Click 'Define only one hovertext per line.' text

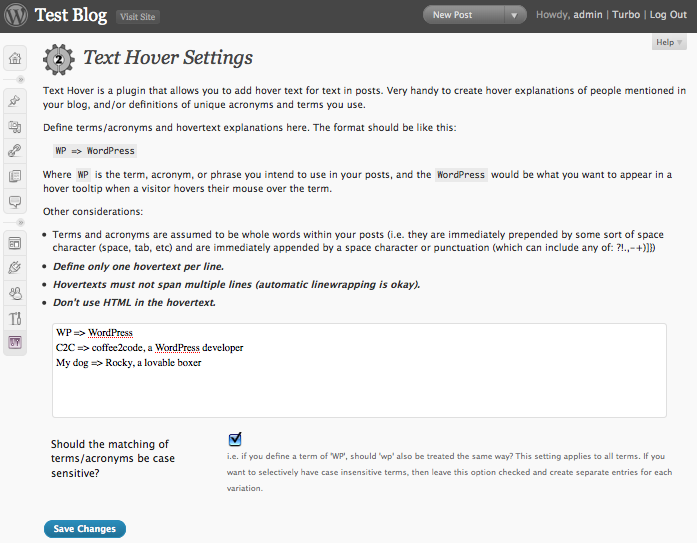138,267
